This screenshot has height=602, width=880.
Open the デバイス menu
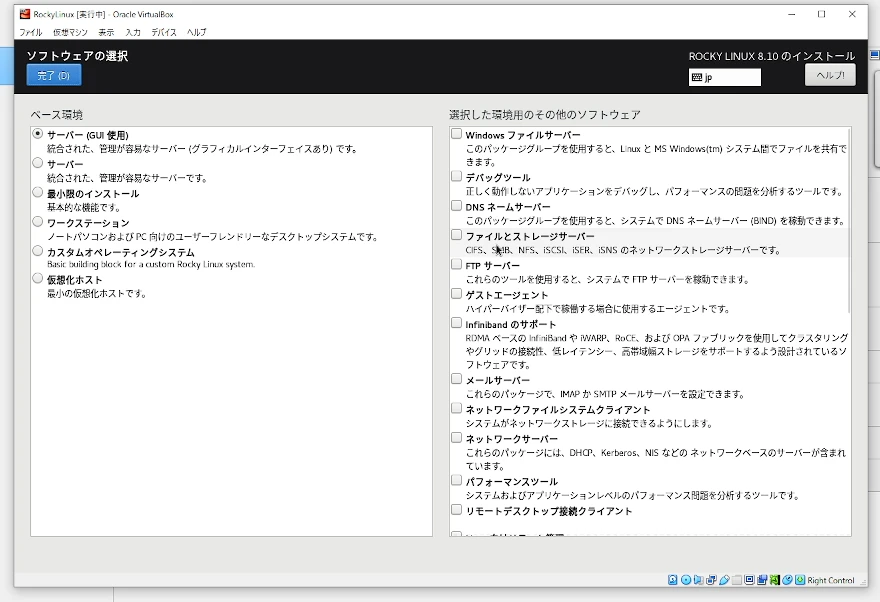click(164, 33)
